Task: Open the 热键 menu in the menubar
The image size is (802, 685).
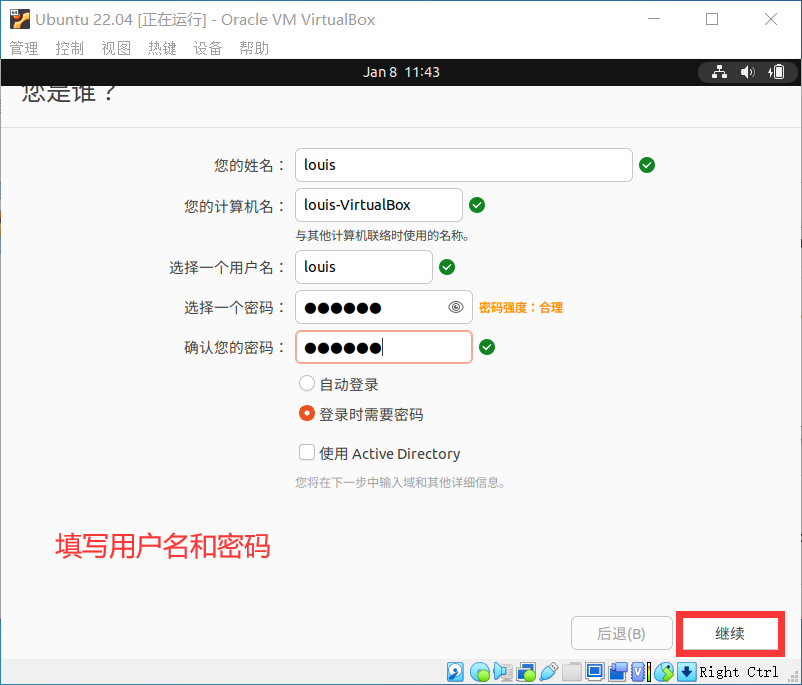Action: 161,47
